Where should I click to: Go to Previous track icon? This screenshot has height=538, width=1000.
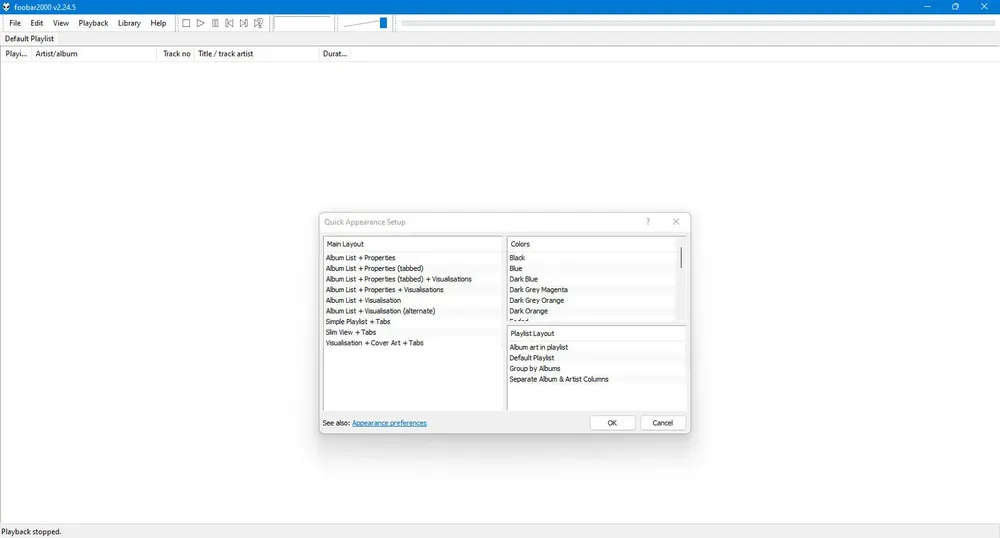coord(229,23)
